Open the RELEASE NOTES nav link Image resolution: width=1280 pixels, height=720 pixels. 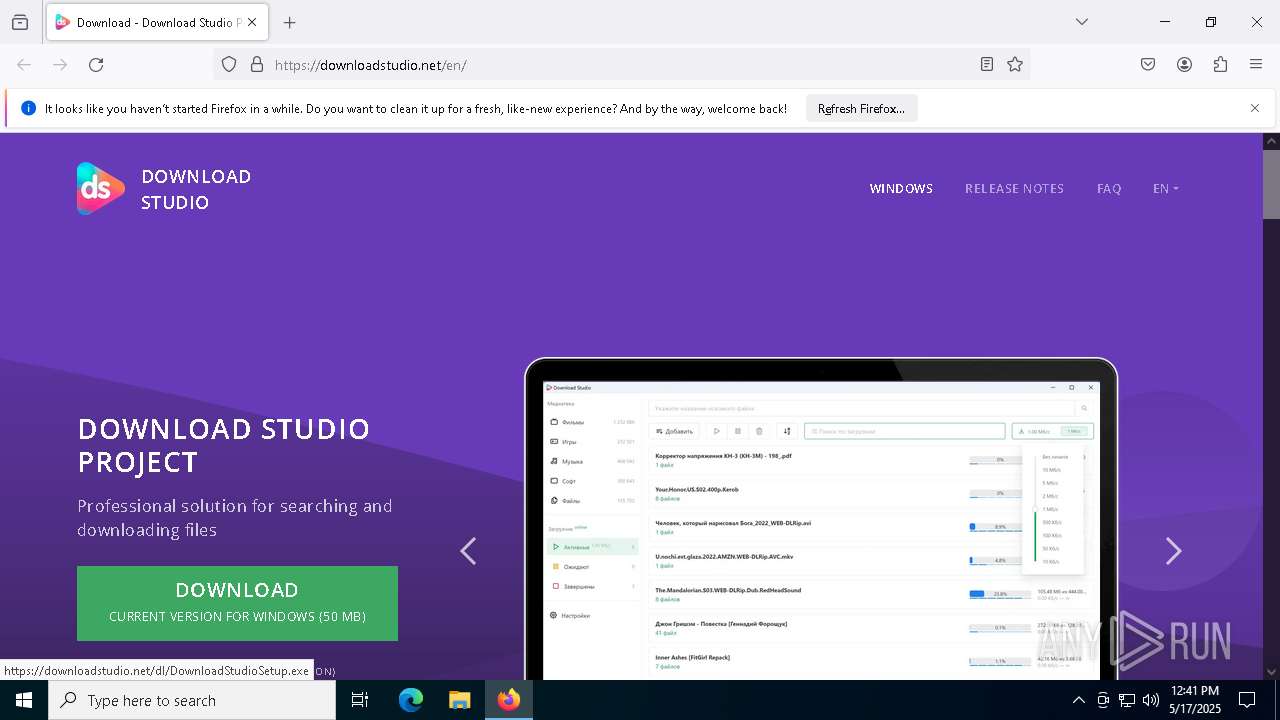[1014, 189]
